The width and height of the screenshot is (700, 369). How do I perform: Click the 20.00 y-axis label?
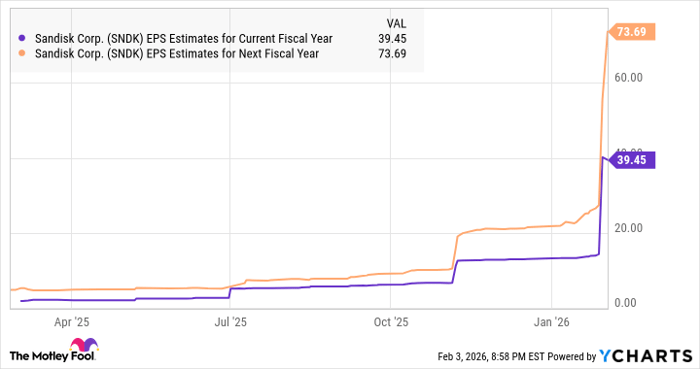click(628, 228)
